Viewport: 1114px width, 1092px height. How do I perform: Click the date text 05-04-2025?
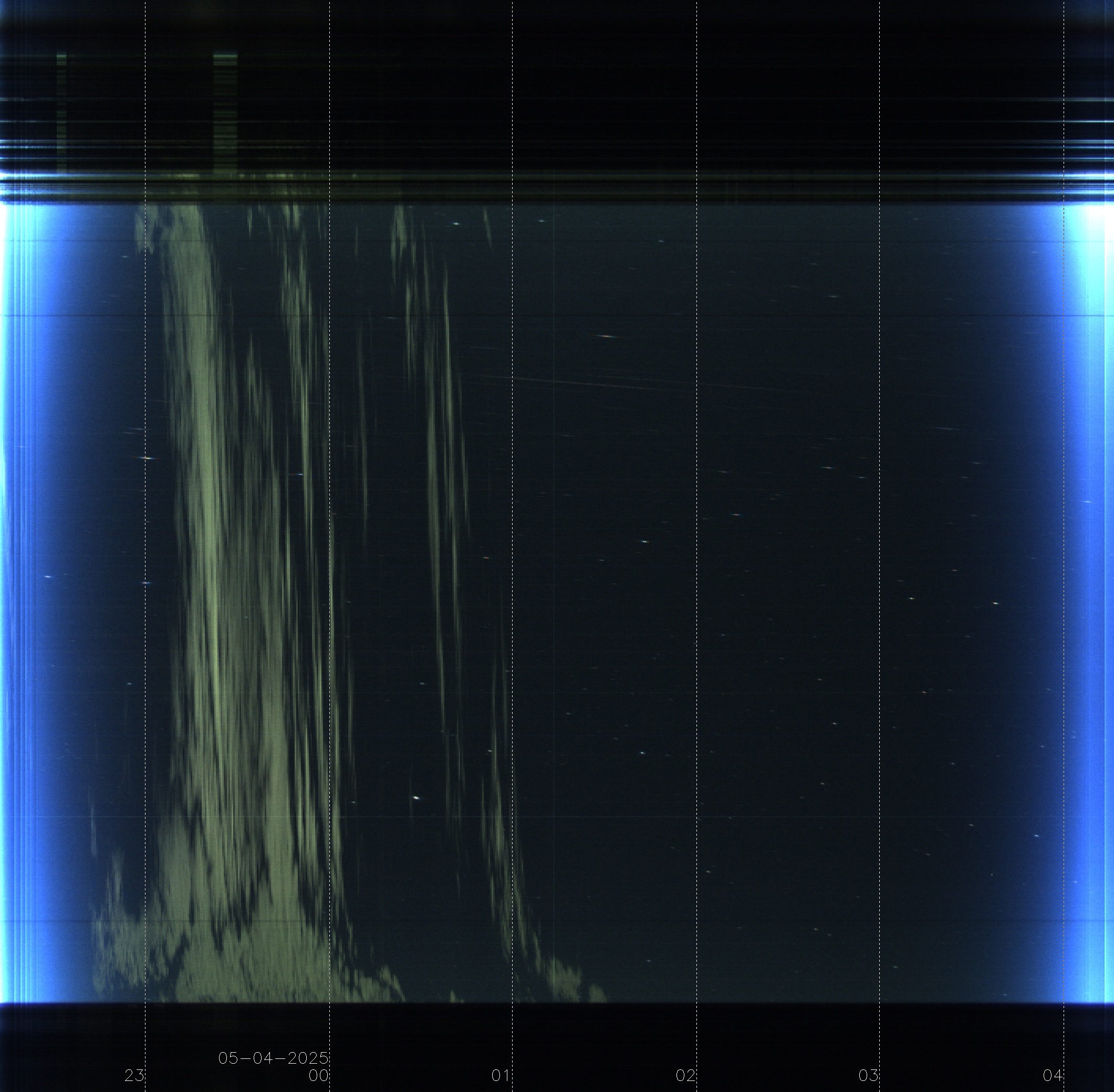coord(274,1058)
